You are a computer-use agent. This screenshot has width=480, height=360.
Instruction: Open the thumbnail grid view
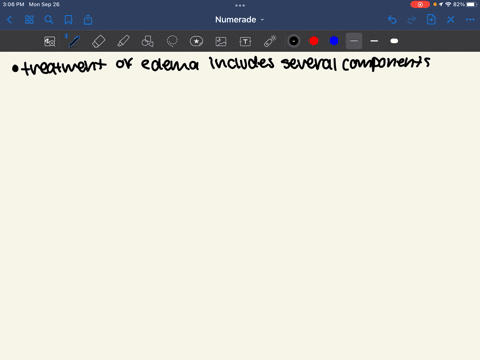29,20
